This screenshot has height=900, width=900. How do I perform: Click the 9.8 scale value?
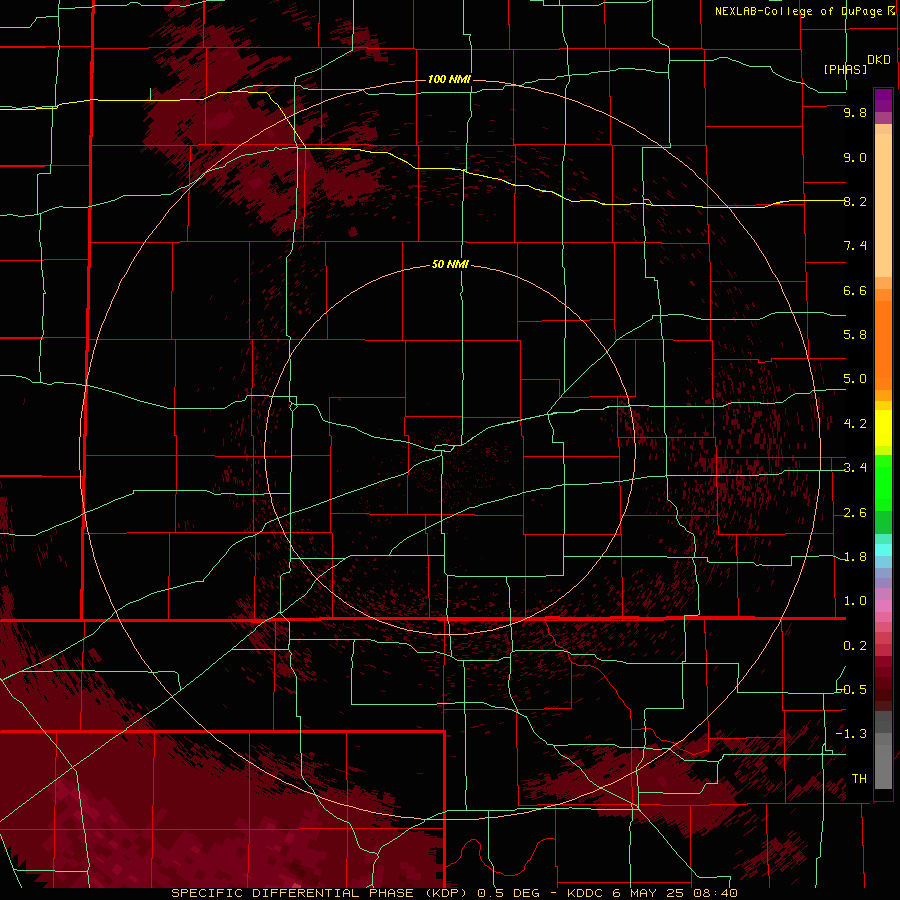pyautogui.click(x=855, y=112)
